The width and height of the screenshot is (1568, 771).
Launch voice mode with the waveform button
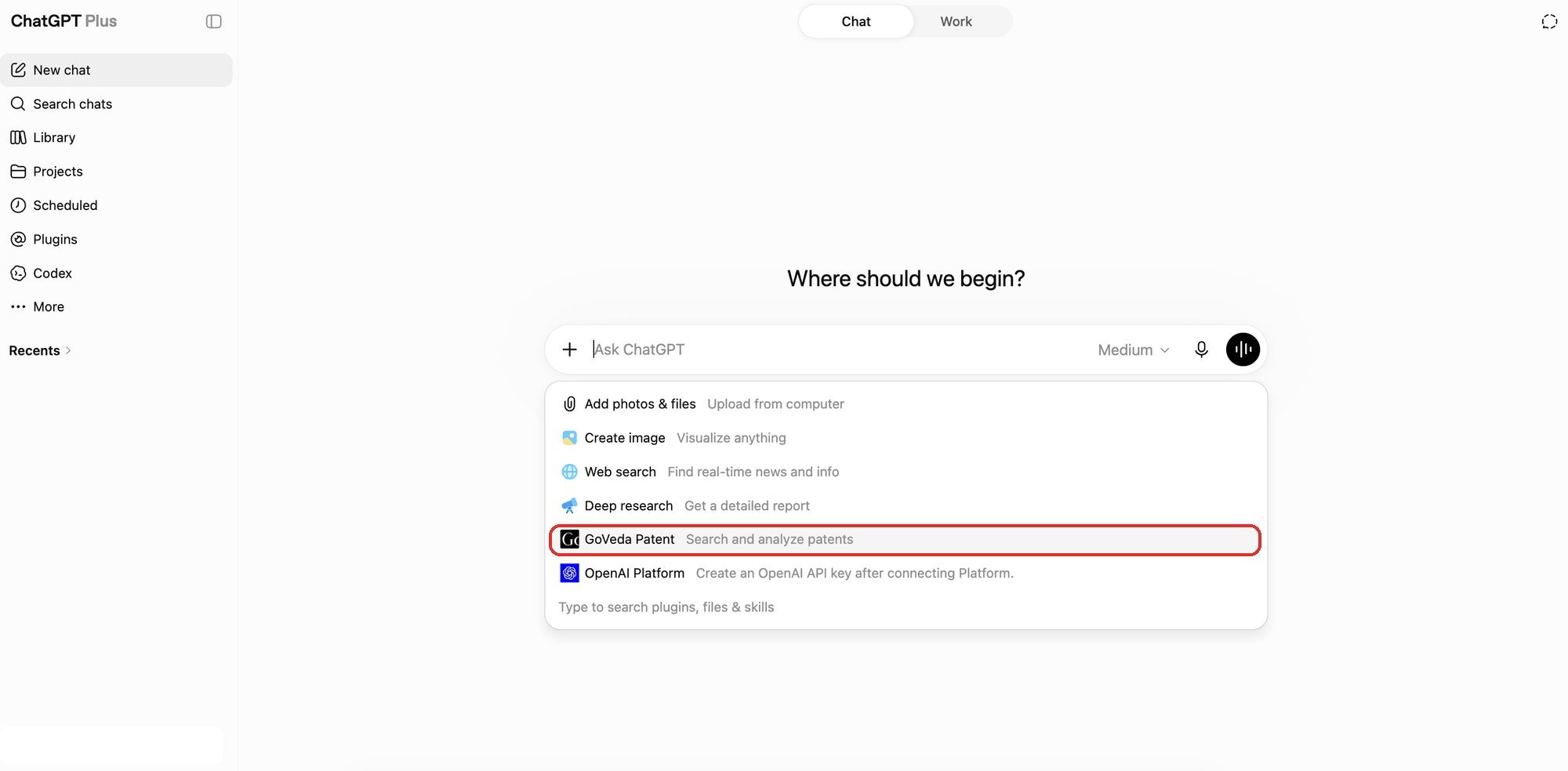click(1243, 349)
